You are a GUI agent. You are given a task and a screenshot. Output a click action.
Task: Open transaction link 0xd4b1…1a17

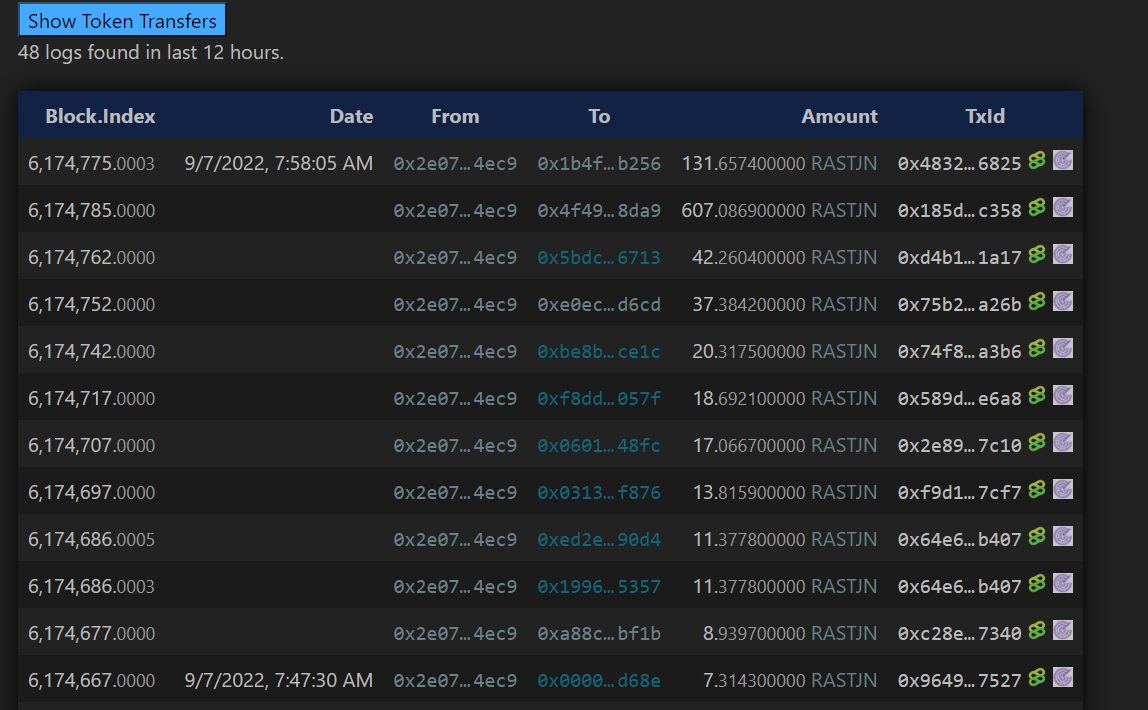point(959,258)
